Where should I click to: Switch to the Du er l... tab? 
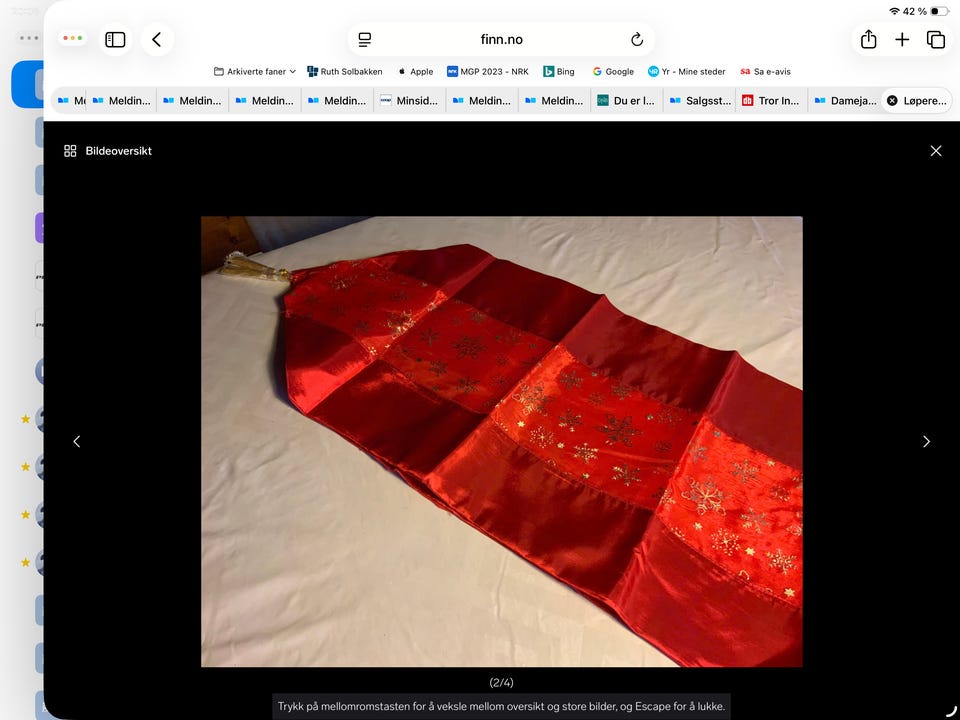click(627, 100)
